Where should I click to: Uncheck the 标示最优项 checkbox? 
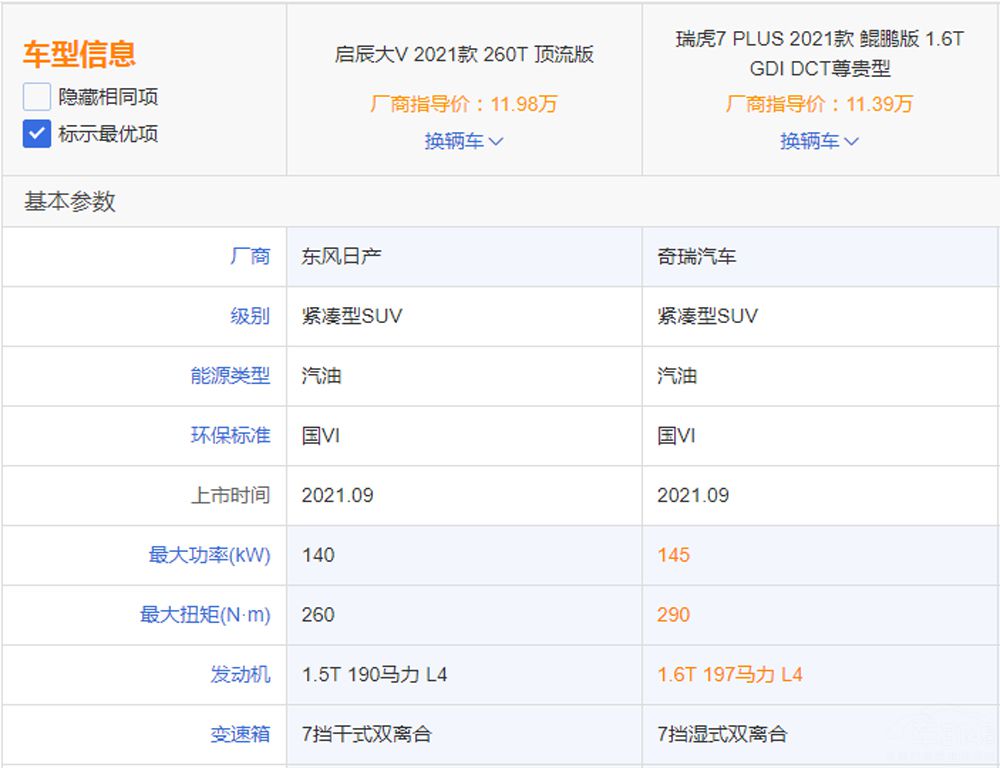coord(37,134)
